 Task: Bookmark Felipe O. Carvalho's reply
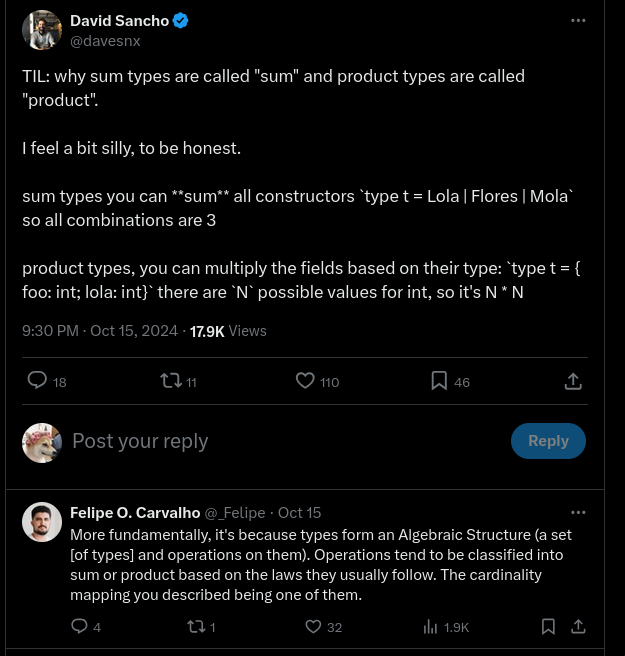point(548,626)
